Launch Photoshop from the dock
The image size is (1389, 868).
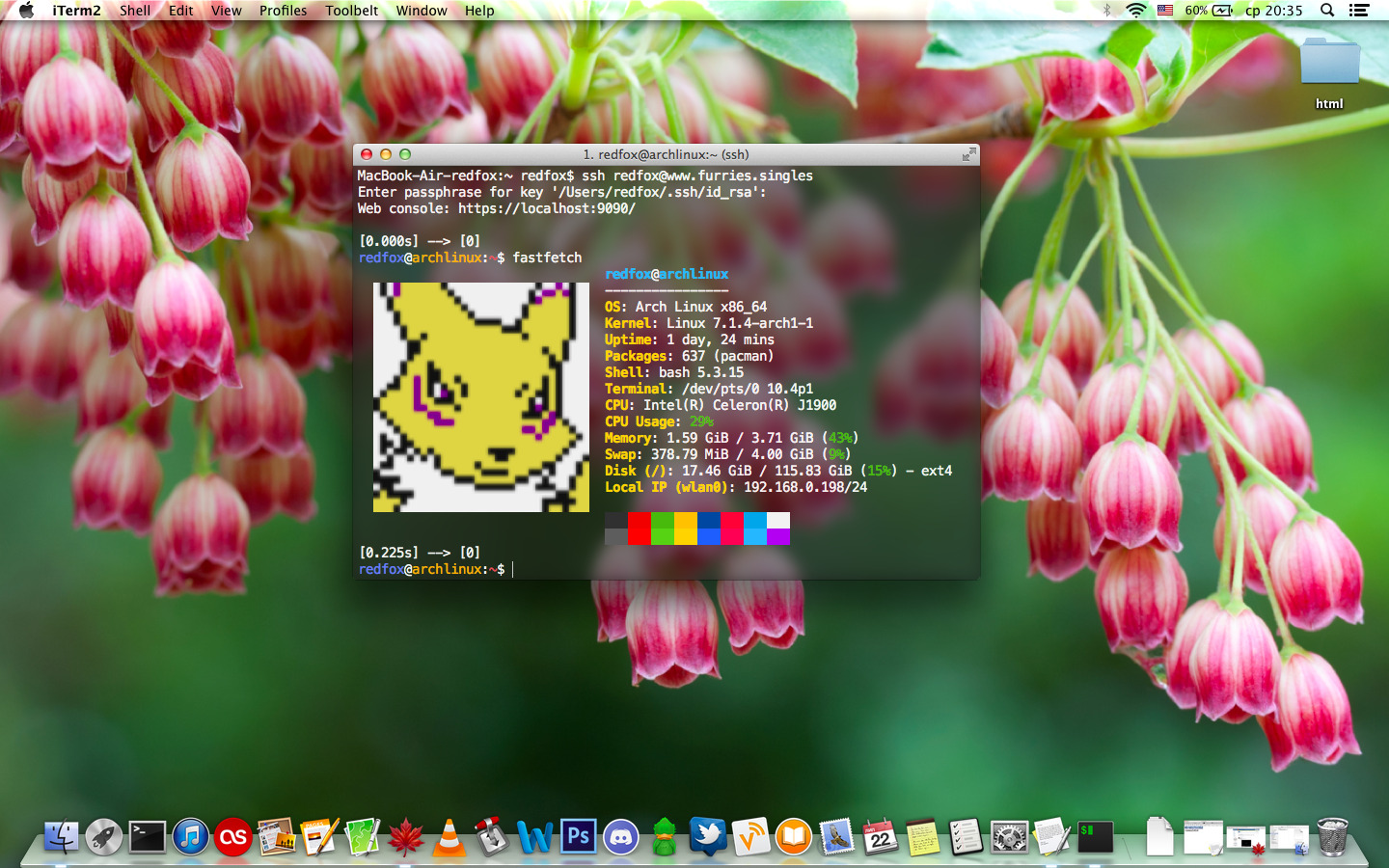tap(579, 836)
